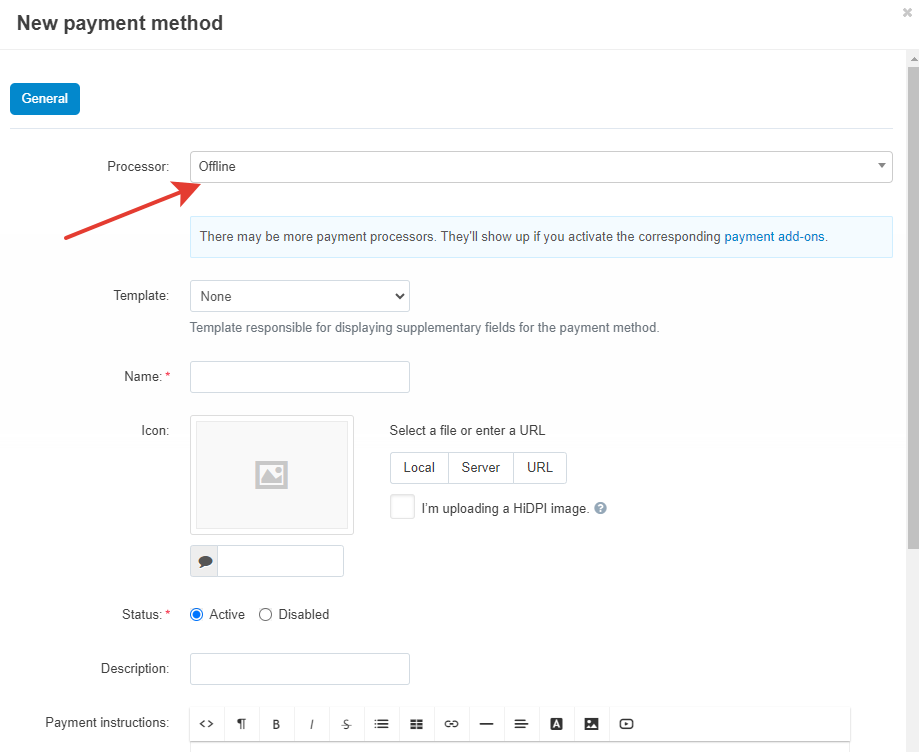Insert a table in payment instructions
The height and width of the screenshot is (752, 919).
click(416, 724)
